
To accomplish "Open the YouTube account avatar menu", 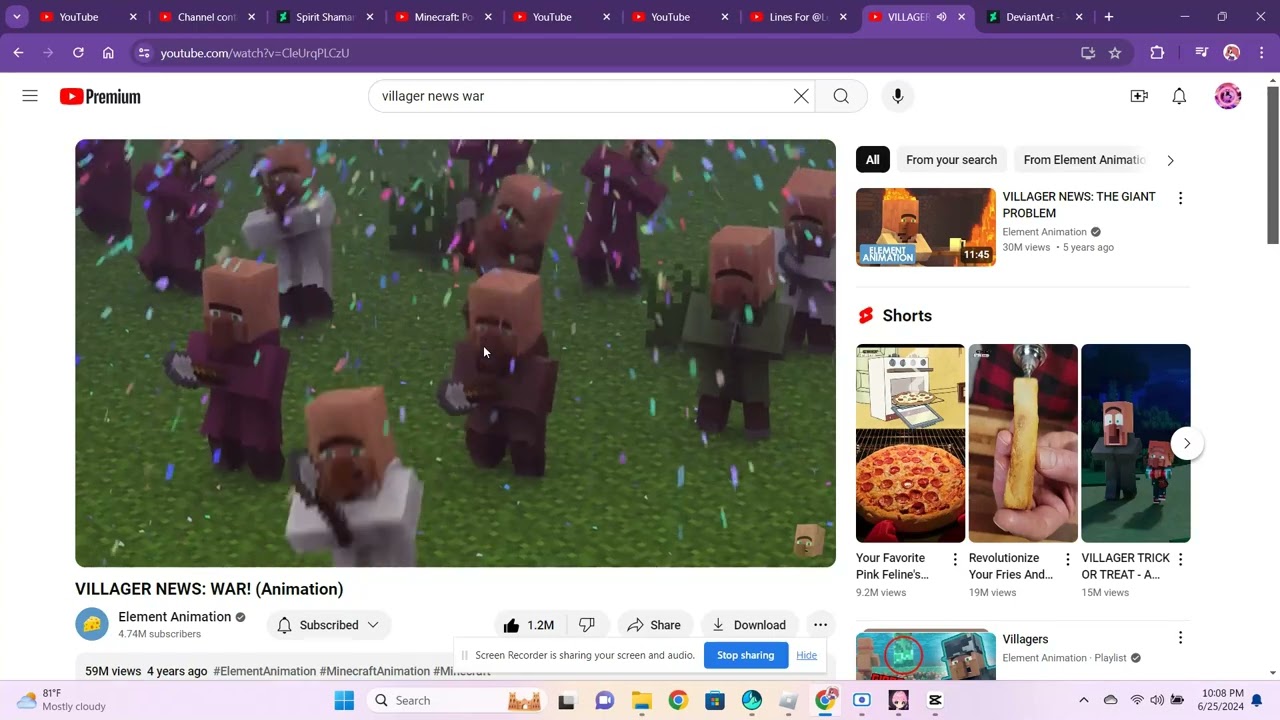I will [x=1228, y=96].
